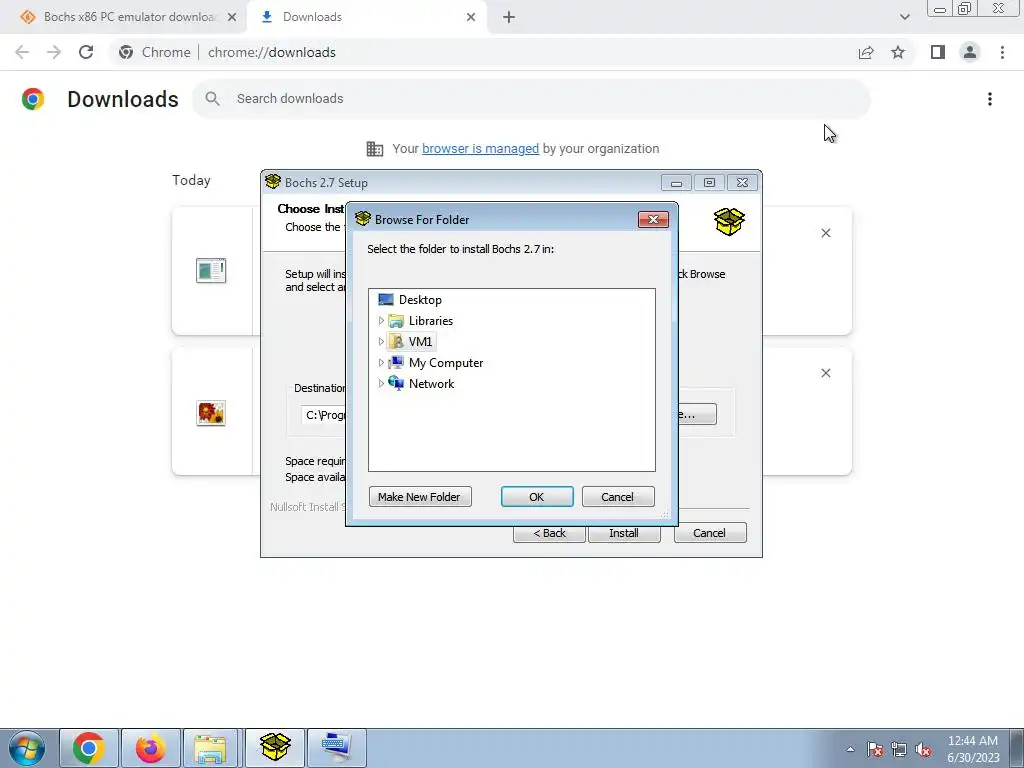This screenshot has width=1024, height=768.
Task: Click Install in Bochs 2.7 Setup
Action: click(x=624, y=533)
